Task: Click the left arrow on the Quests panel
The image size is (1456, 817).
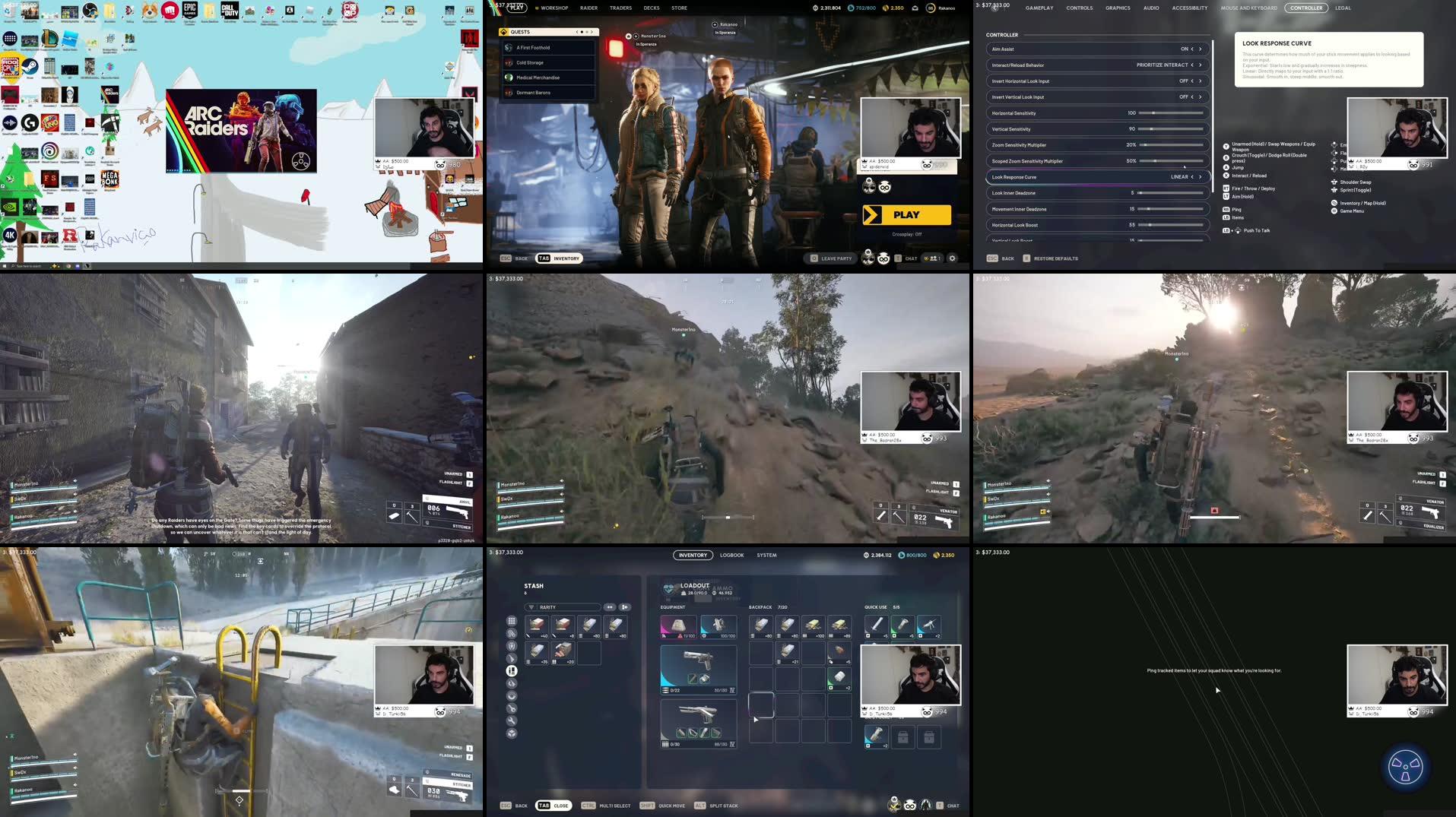Action: 578,31
